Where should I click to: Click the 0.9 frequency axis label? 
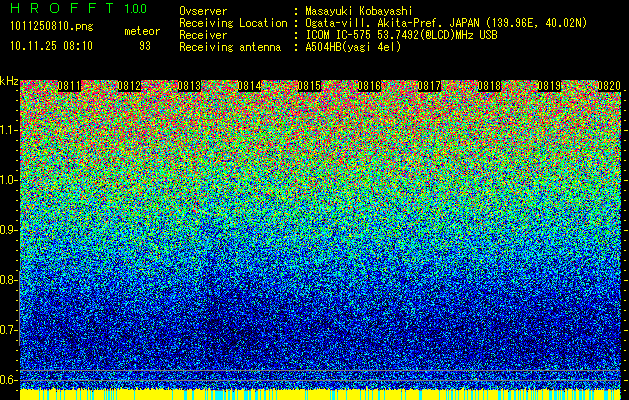(9, 230)
